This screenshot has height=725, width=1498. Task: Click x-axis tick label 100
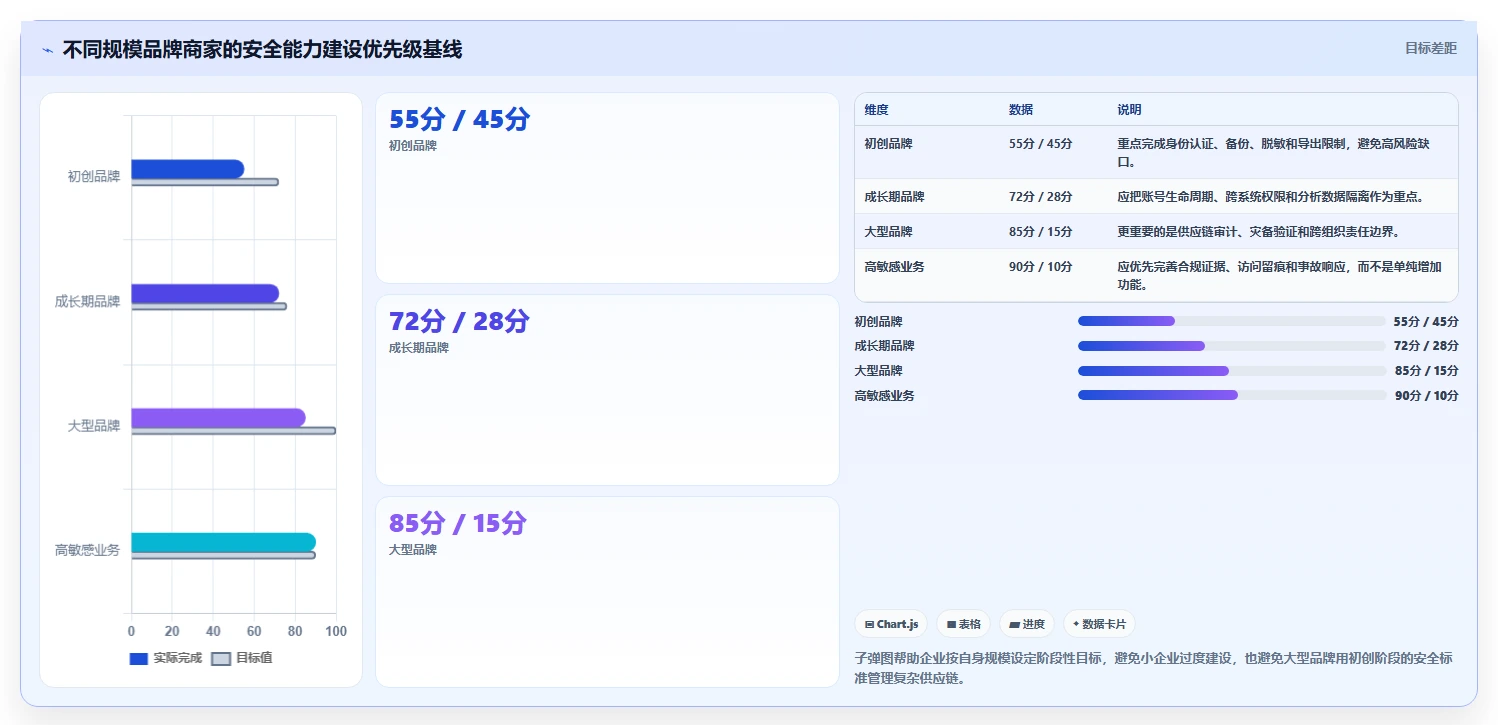[336, 632]
